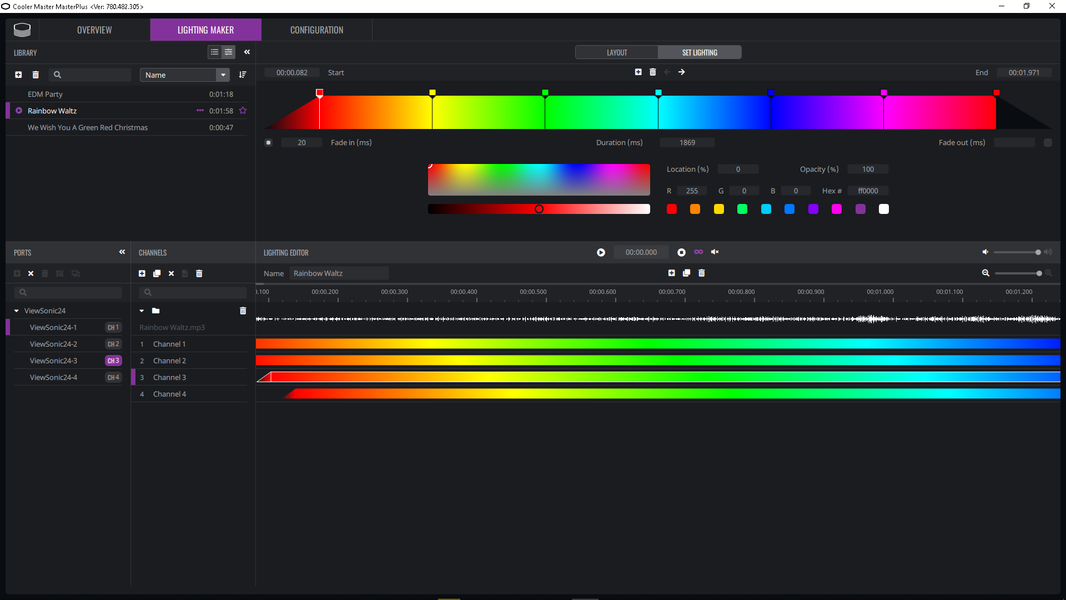The width and height of the screenshot is (1066, 600).
Task: Collapse the Library panel with double chevron
Action: coord(247,52)
